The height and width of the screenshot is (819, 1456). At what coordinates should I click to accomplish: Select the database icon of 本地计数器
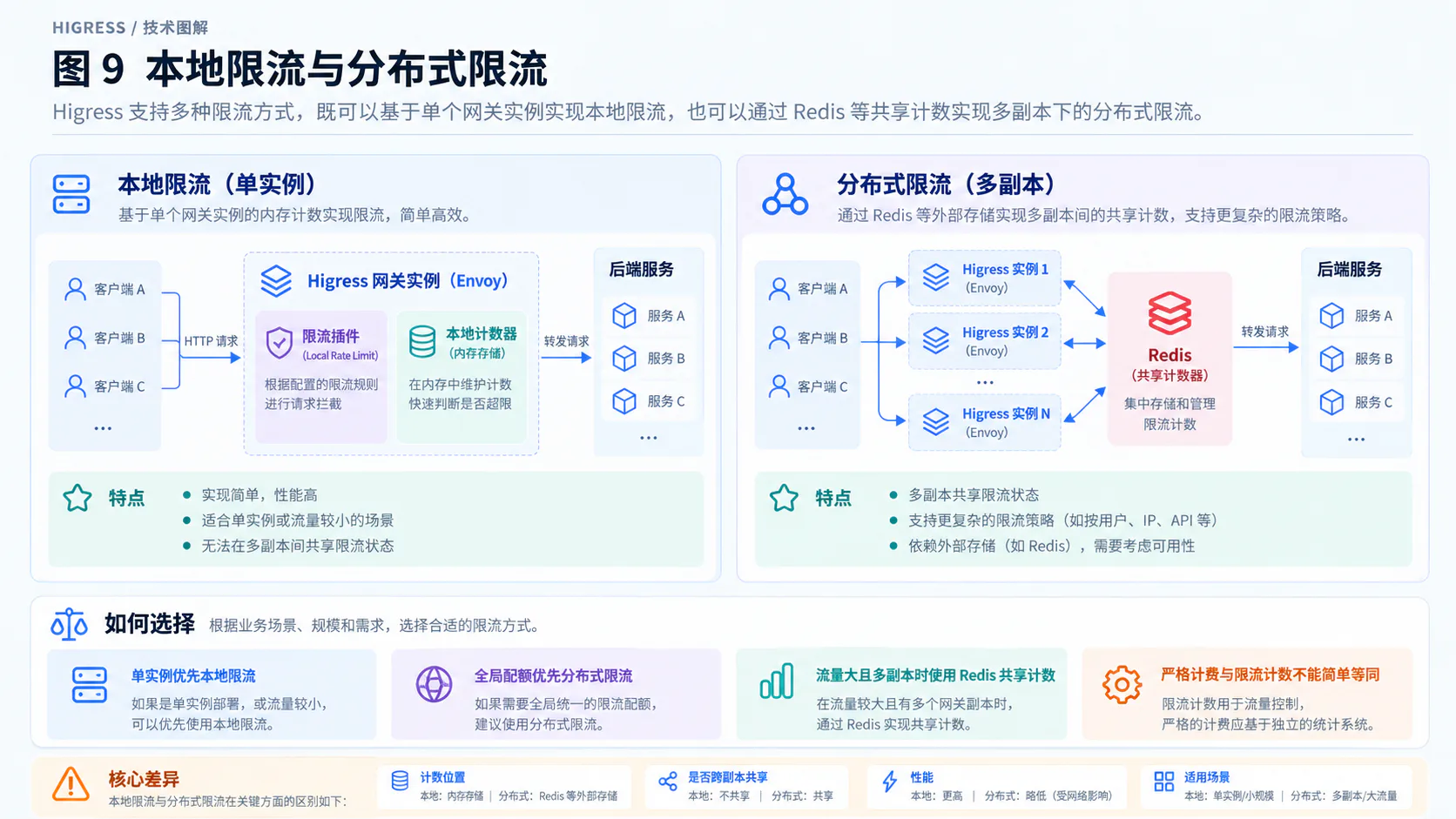click(422, 342)
